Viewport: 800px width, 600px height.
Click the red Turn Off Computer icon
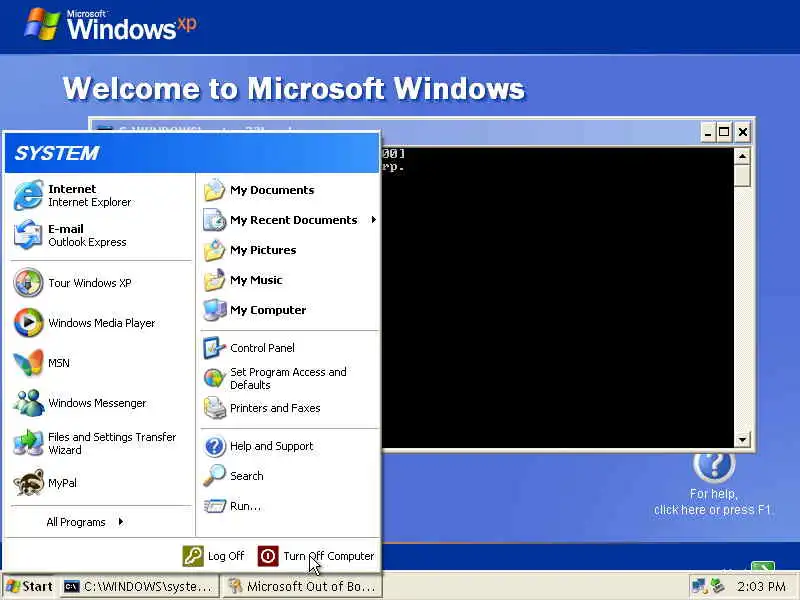pos(268,556)
